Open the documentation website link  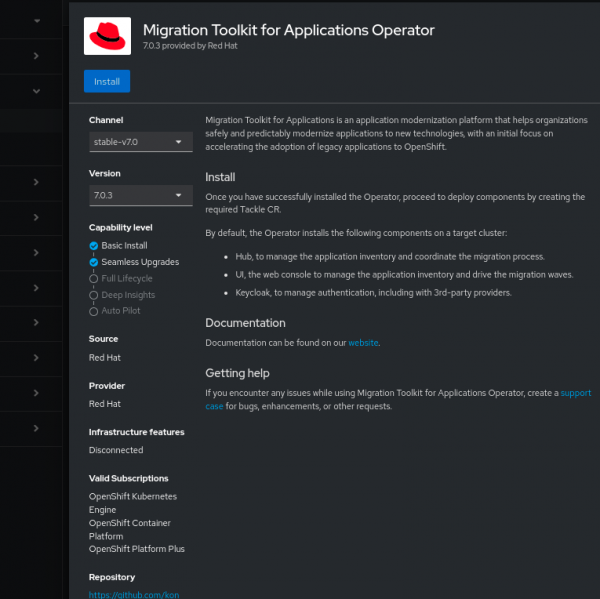coord(363,343)
